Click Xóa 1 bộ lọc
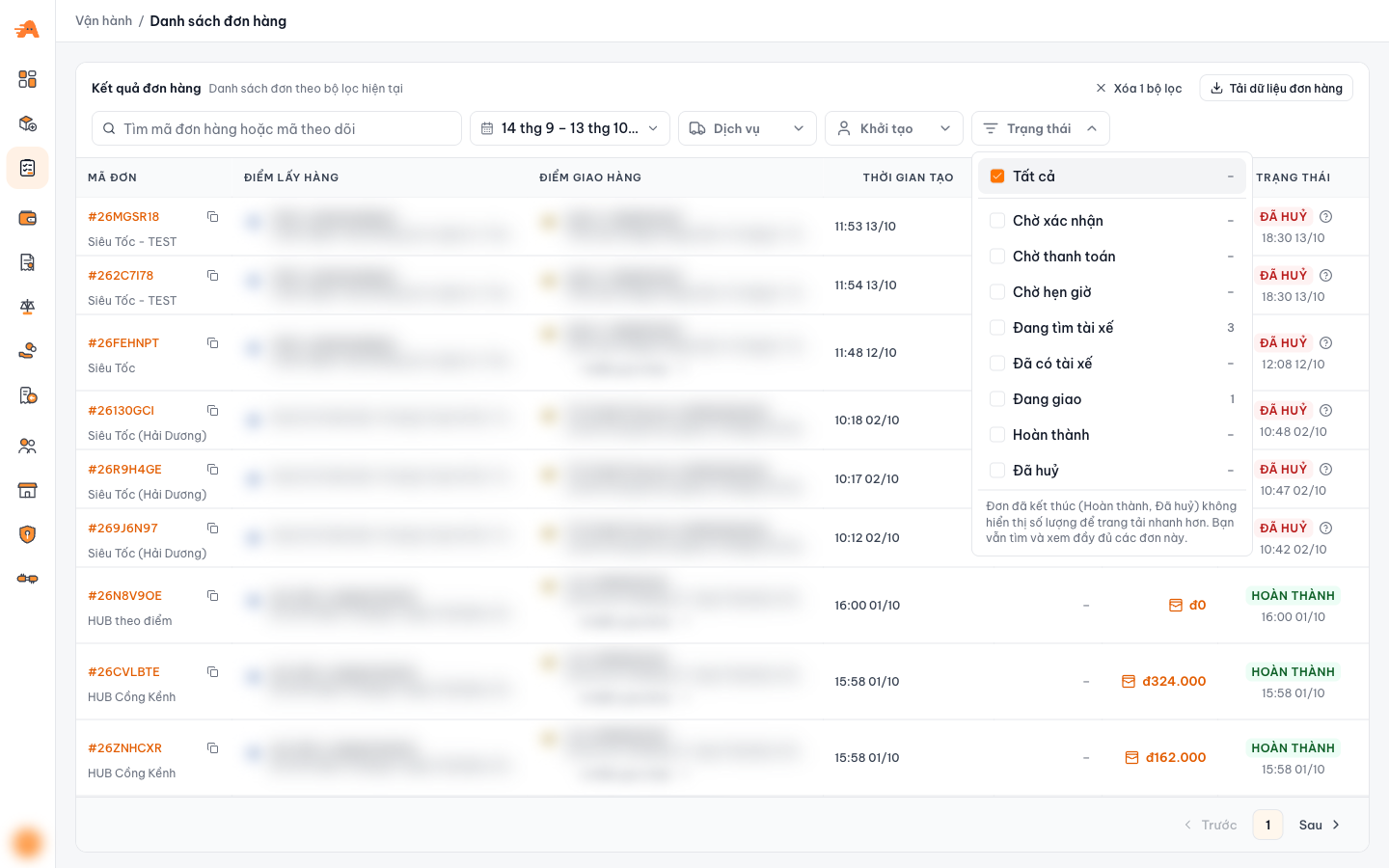 [1138, 88]
